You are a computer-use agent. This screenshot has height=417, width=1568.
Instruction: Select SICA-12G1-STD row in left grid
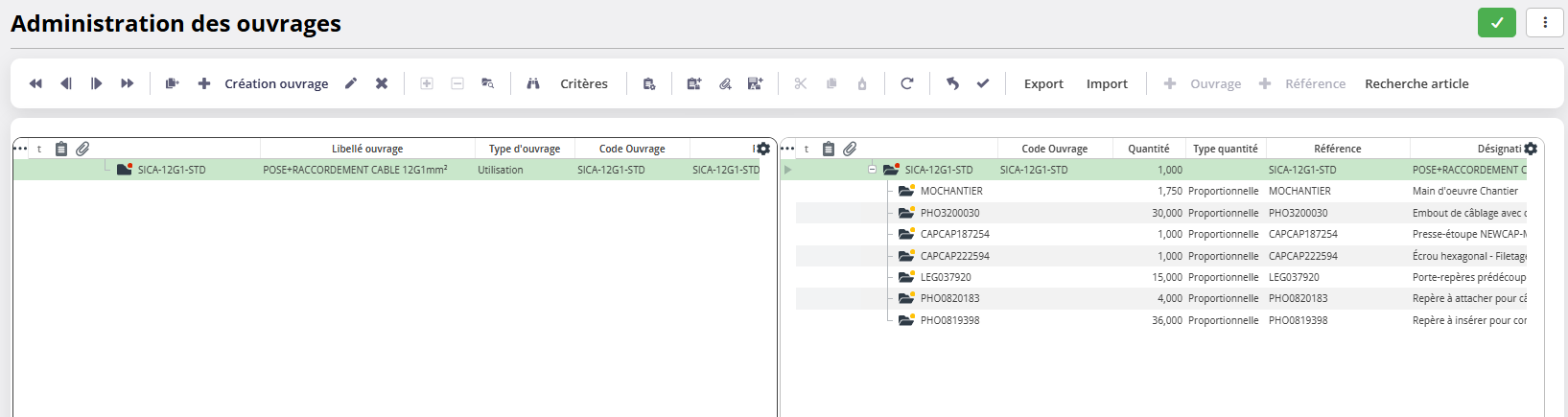point(386,170)
